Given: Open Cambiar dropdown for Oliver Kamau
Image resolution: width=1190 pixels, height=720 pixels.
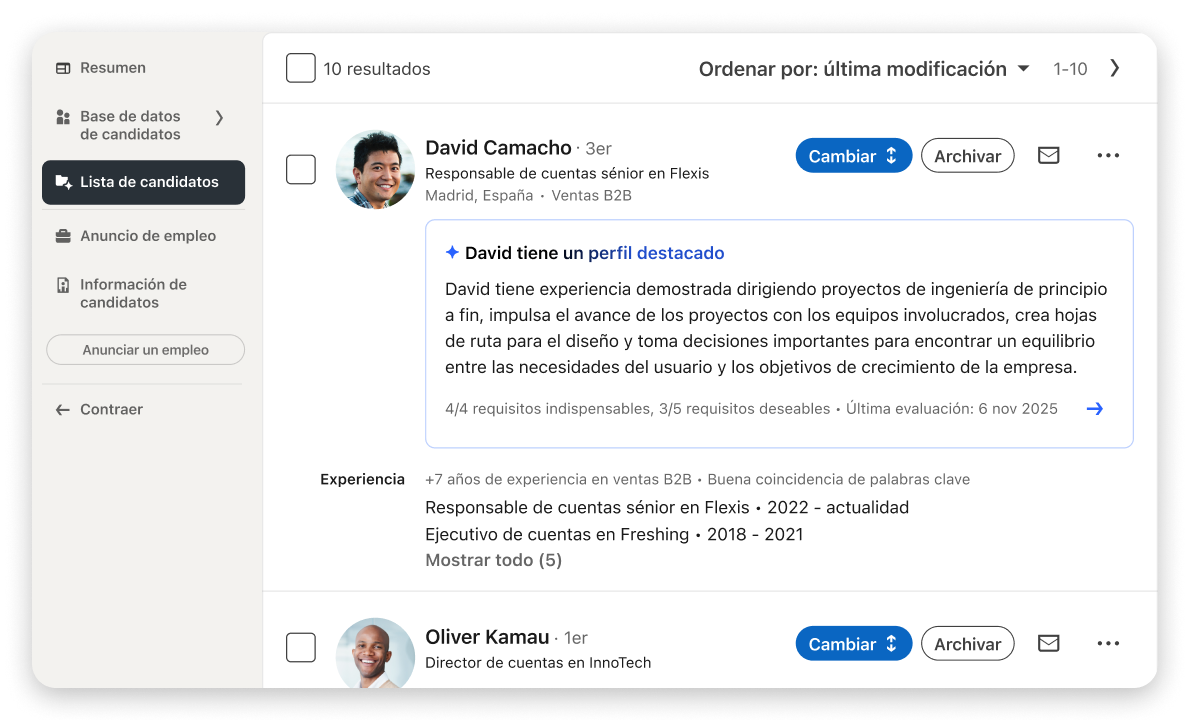Looking at the screenshot, I should 853,643.
